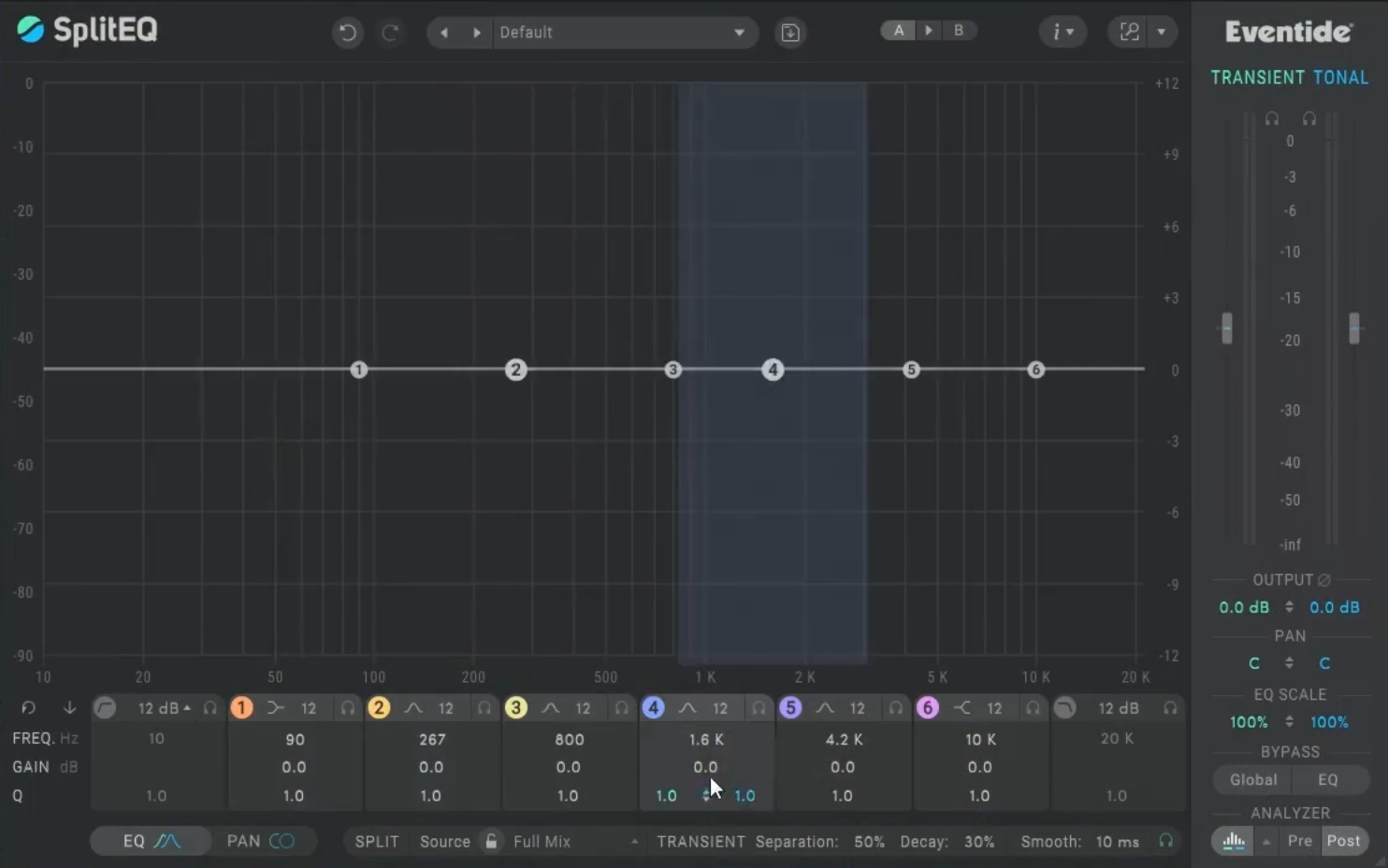Click the scale window icon

[1130, 32]
